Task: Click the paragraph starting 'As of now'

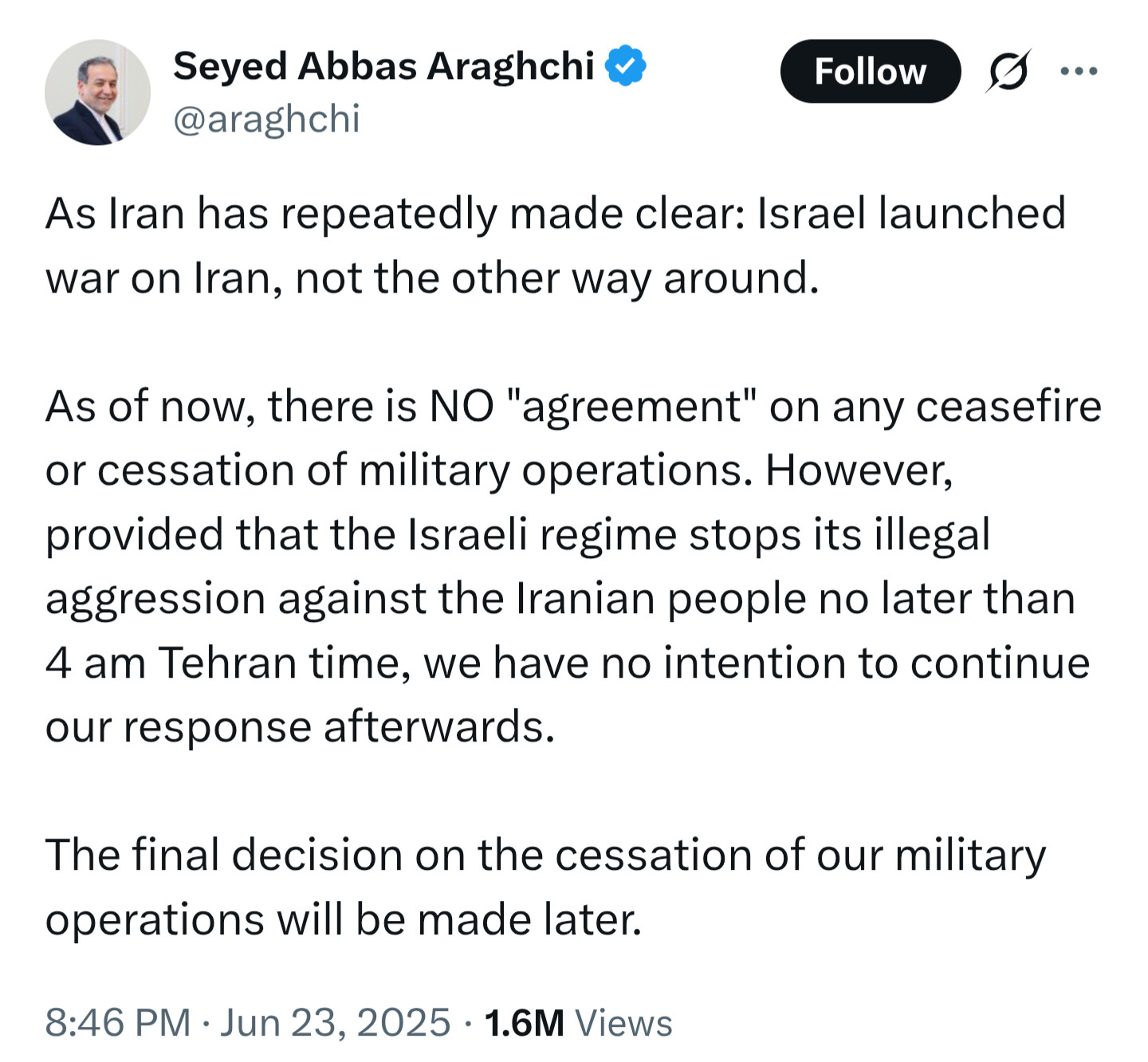Action: (x=573, y=566)
